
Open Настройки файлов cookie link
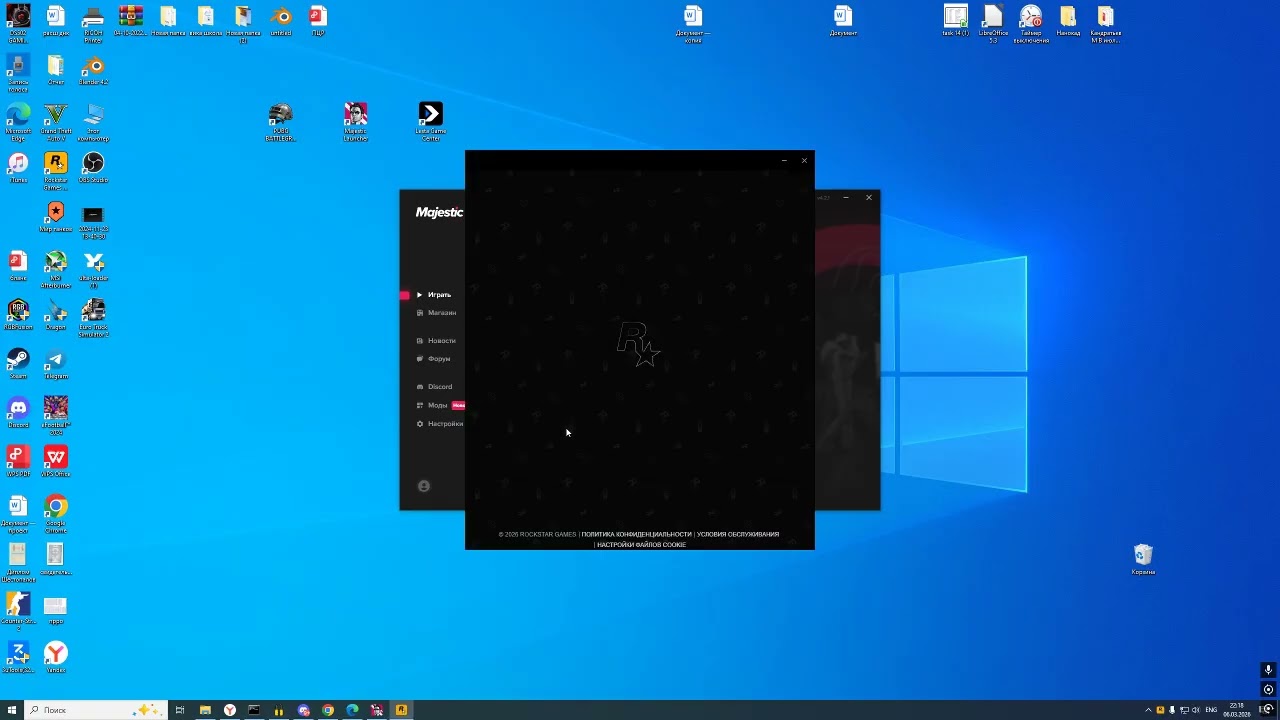click(x=641, y=545)
